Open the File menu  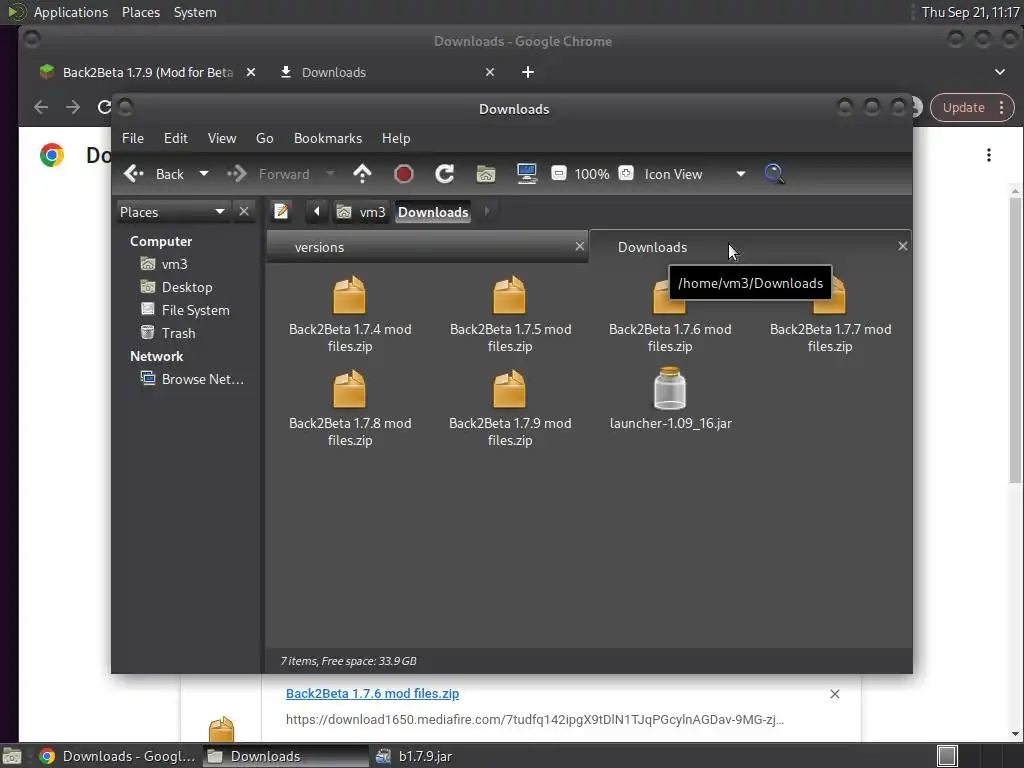click(x=133, y=138)
